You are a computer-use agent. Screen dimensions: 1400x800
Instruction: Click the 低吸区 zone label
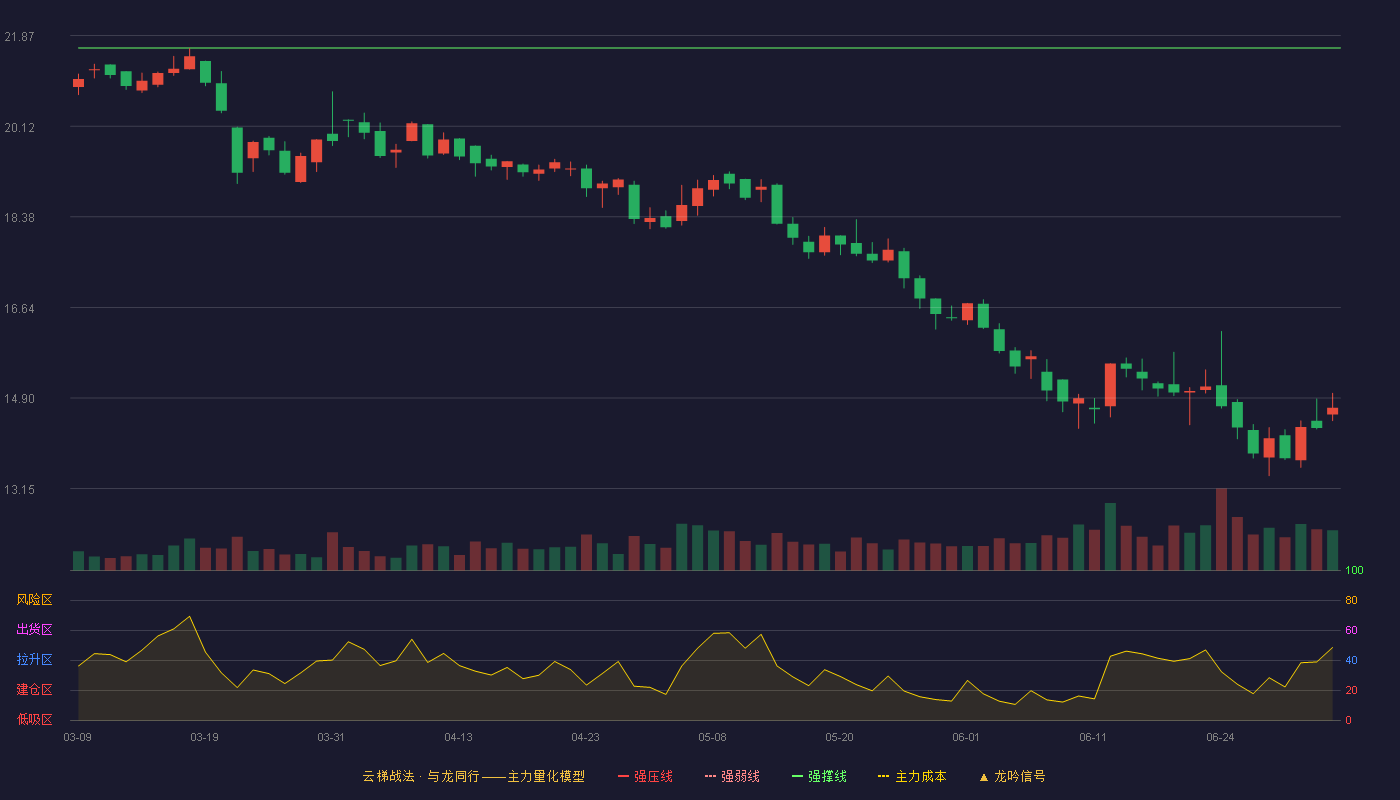tap(34, 719)
